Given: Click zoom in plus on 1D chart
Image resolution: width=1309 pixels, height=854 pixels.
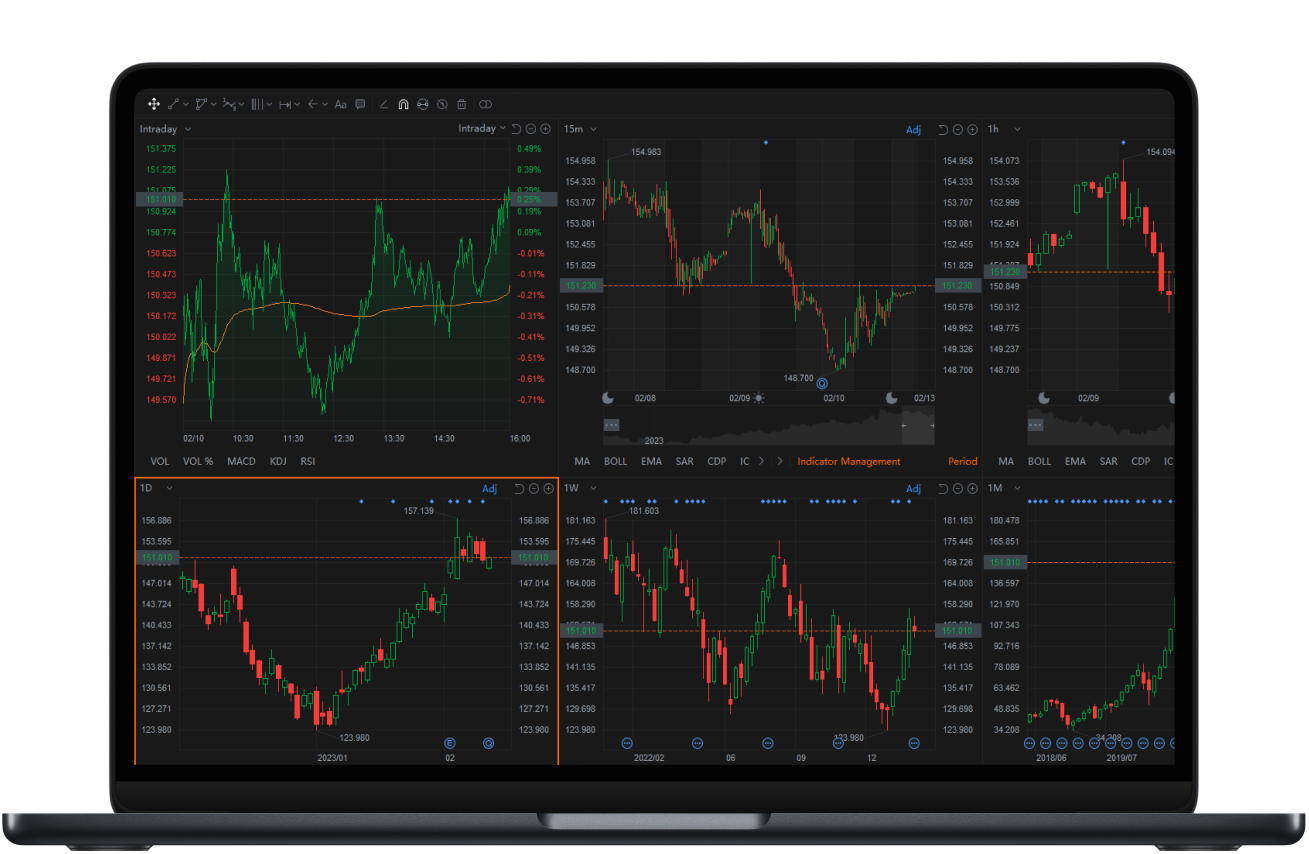Looking at the screenshot, I should point(548,489).
